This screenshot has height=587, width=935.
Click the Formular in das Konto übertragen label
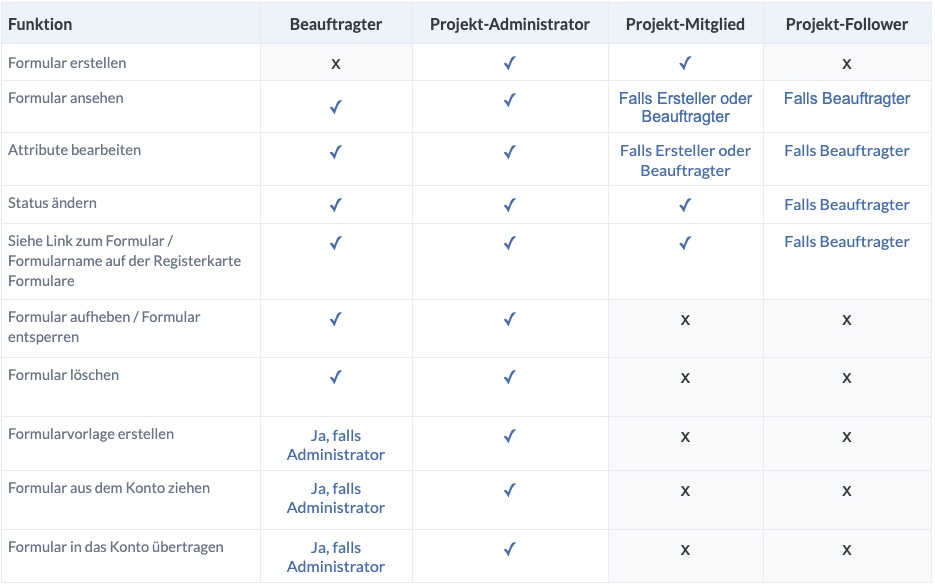[x=116, y=547]
